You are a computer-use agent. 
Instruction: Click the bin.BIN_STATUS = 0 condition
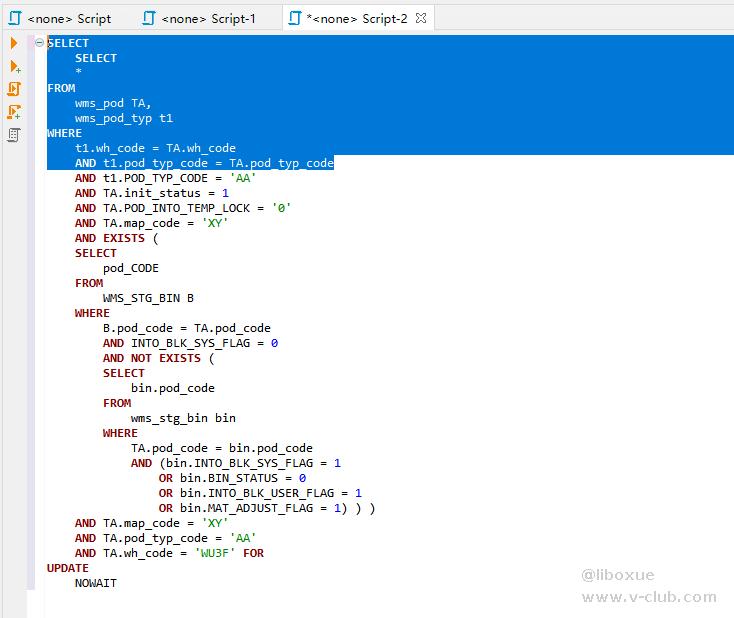point(243,478)
